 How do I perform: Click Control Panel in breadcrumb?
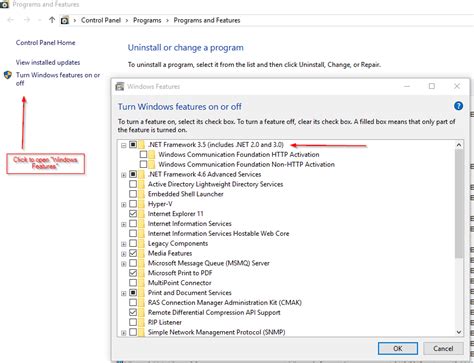(101, 20)
